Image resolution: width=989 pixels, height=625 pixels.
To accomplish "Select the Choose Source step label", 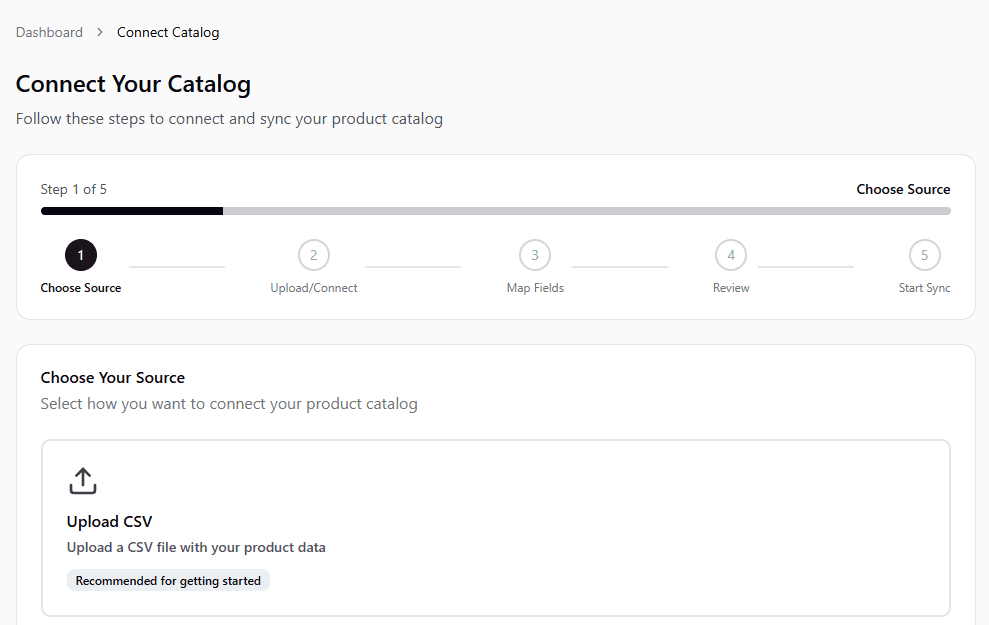I will pyautogui.click(x=80, y=288).
